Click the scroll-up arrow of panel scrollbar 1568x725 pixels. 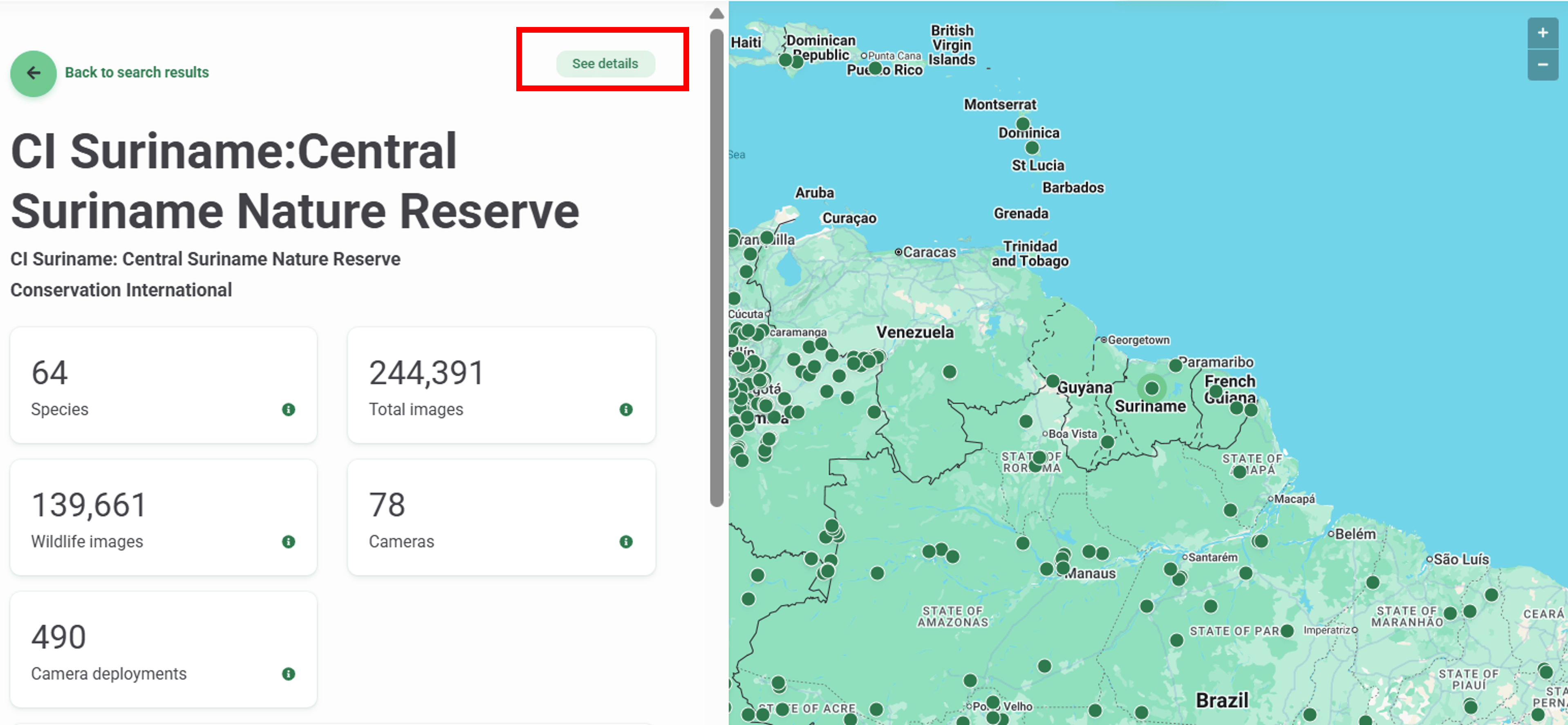tap(717, 13)
